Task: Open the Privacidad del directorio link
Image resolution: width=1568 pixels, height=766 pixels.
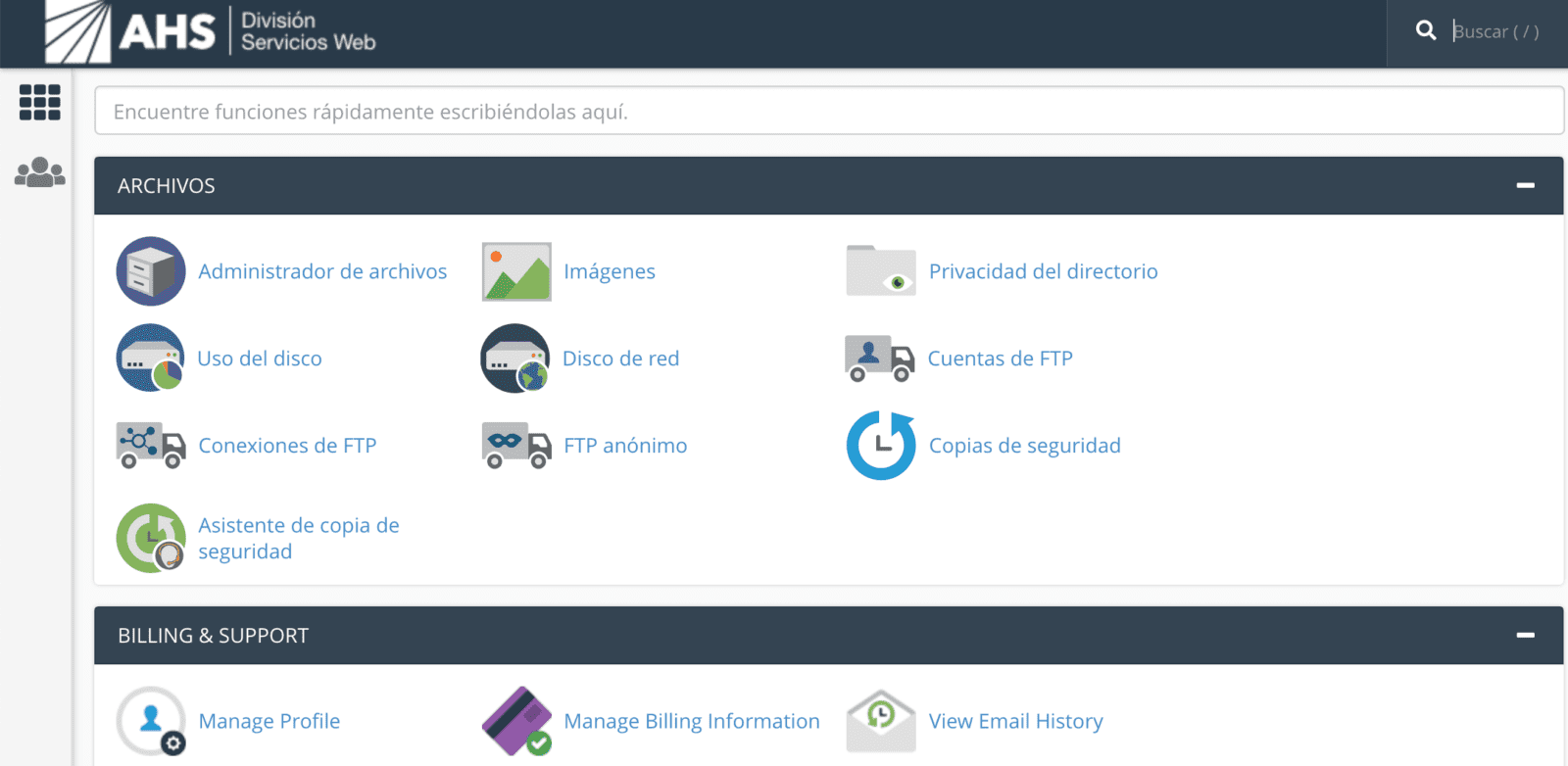Action: coord(1044,271)
